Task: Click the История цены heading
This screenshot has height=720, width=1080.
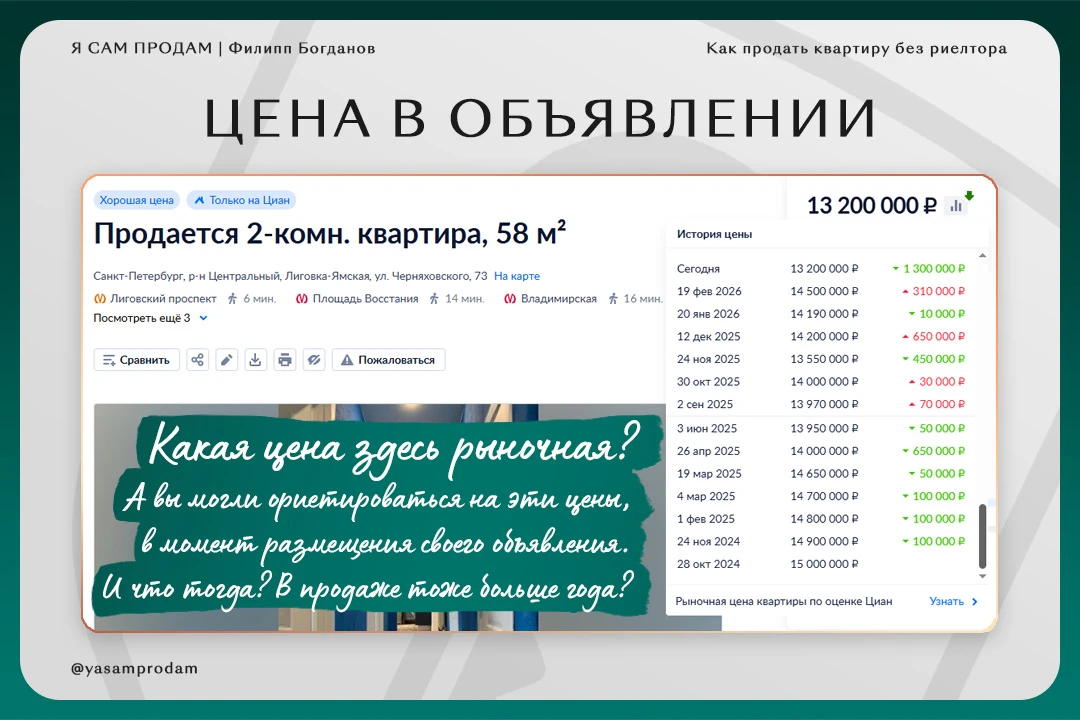Action: point(714,234)
